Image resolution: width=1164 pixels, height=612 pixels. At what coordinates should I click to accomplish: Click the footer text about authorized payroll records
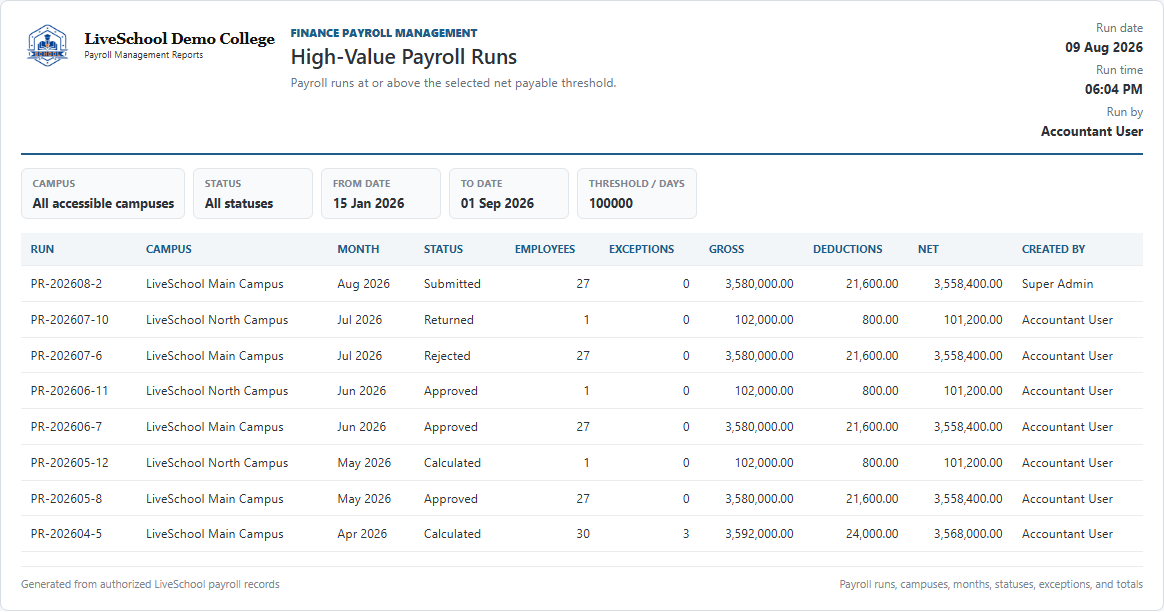(x=150, y=585)
